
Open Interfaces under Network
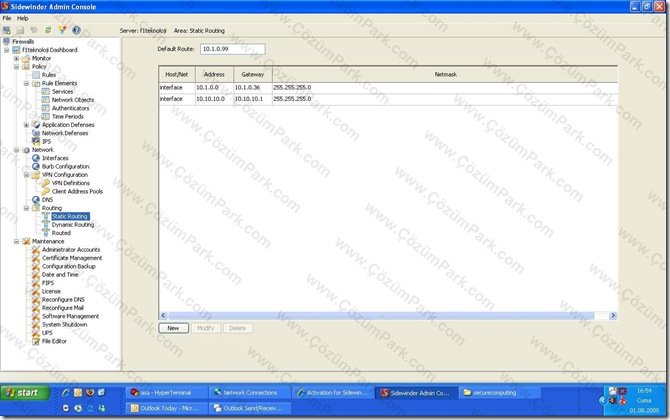(55, 158)
